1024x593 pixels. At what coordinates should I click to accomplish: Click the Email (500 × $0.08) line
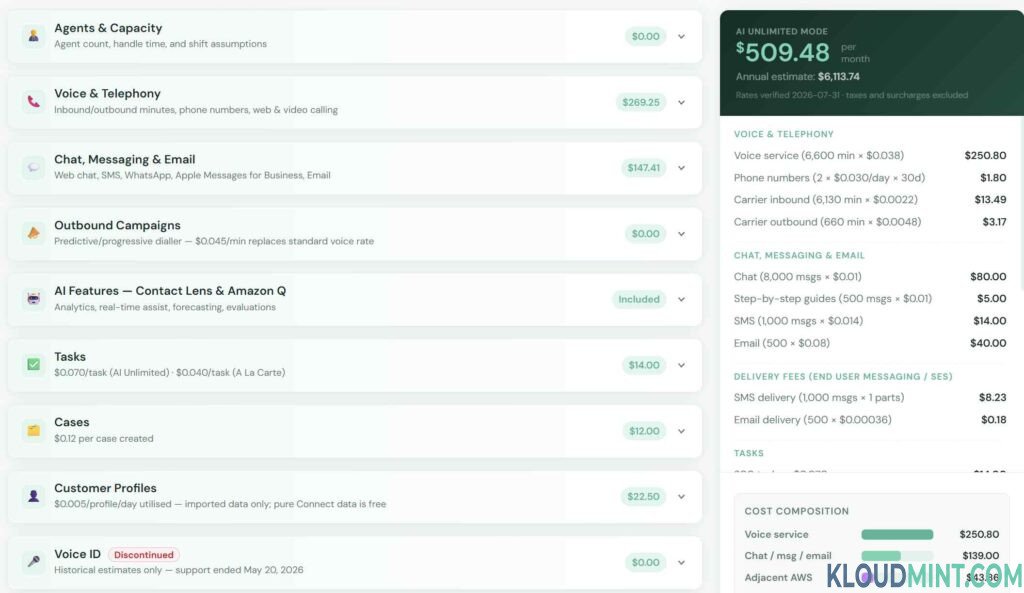(x=869, y=343)
